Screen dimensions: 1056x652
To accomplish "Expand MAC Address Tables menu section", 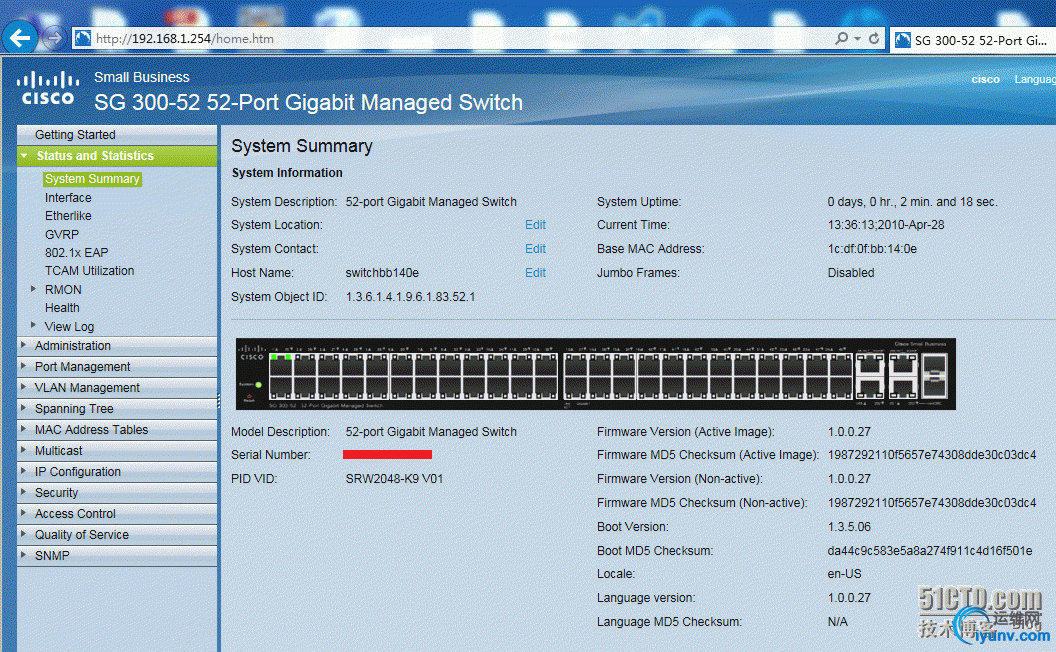I will click(x=117, y=429).
